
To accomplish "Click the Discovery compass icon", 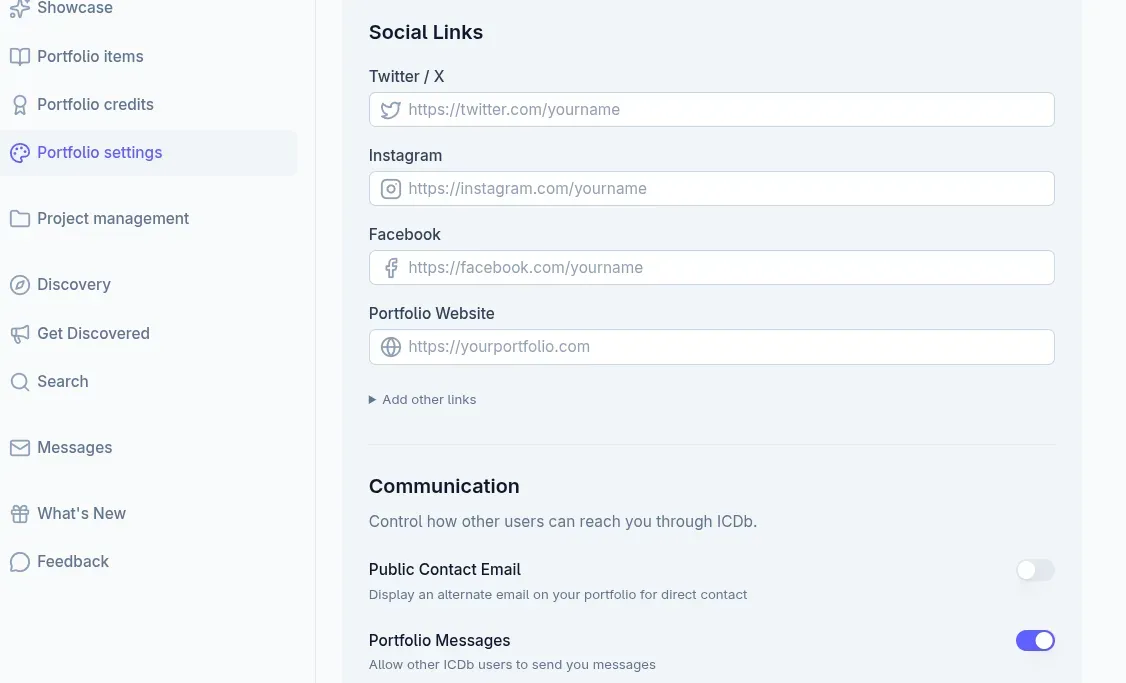I will pyautogui.click(x=20, y=284).
